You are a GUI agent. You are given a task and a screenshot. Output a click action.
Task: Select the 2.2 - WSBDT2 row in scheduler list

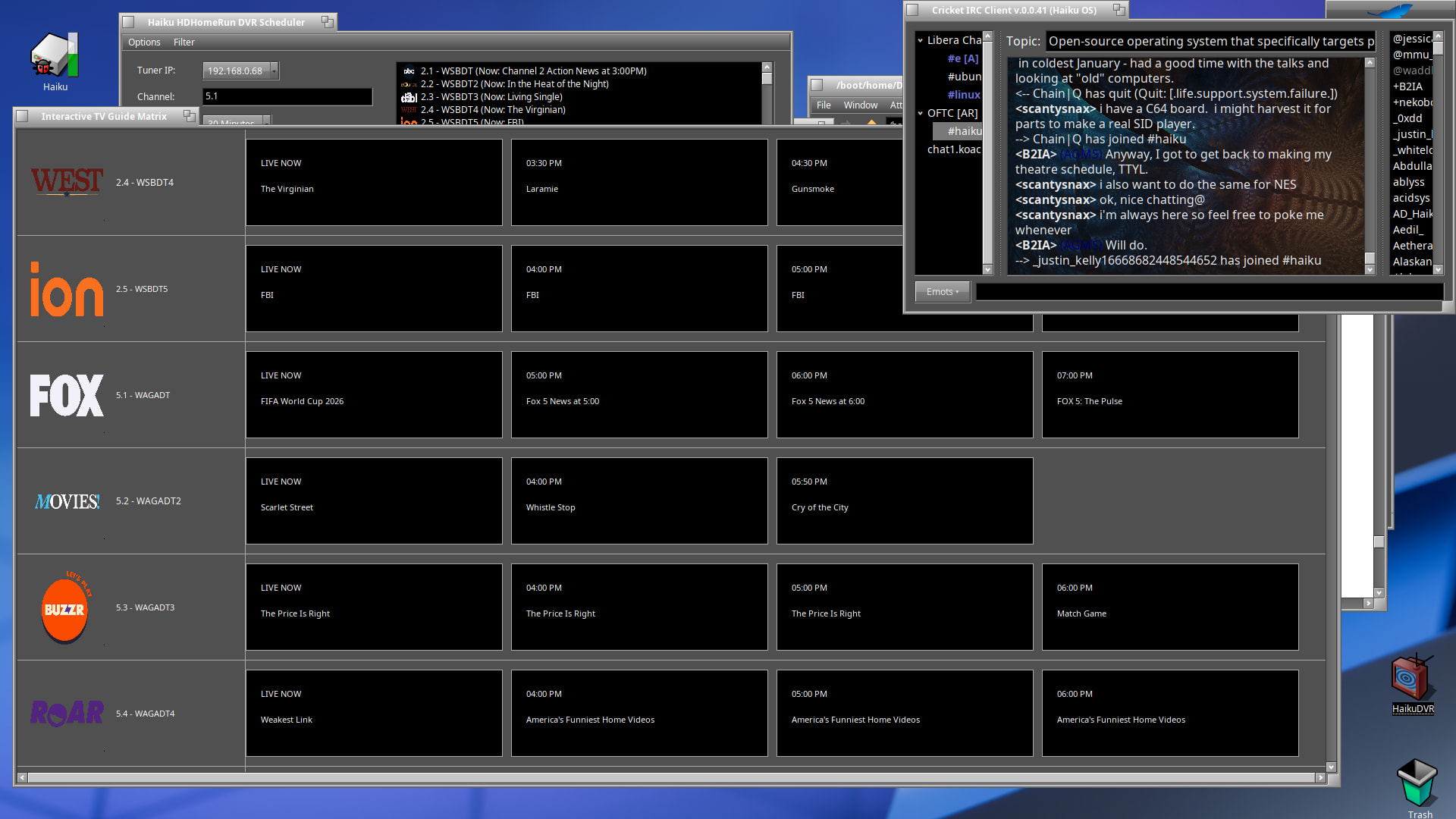tap(580, 84)
